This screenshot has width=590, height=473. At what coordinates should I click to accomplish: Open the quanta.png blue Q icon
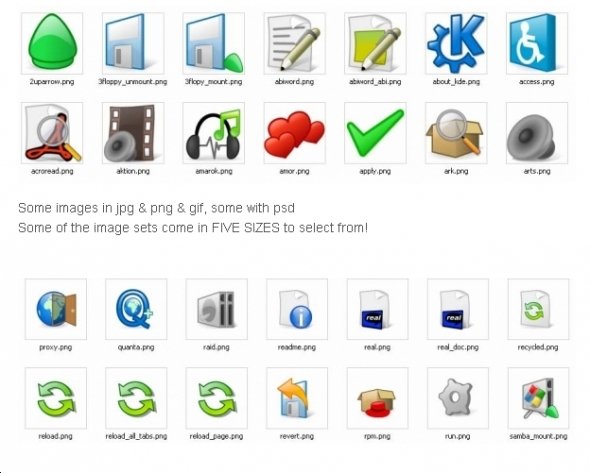(136, 309)
